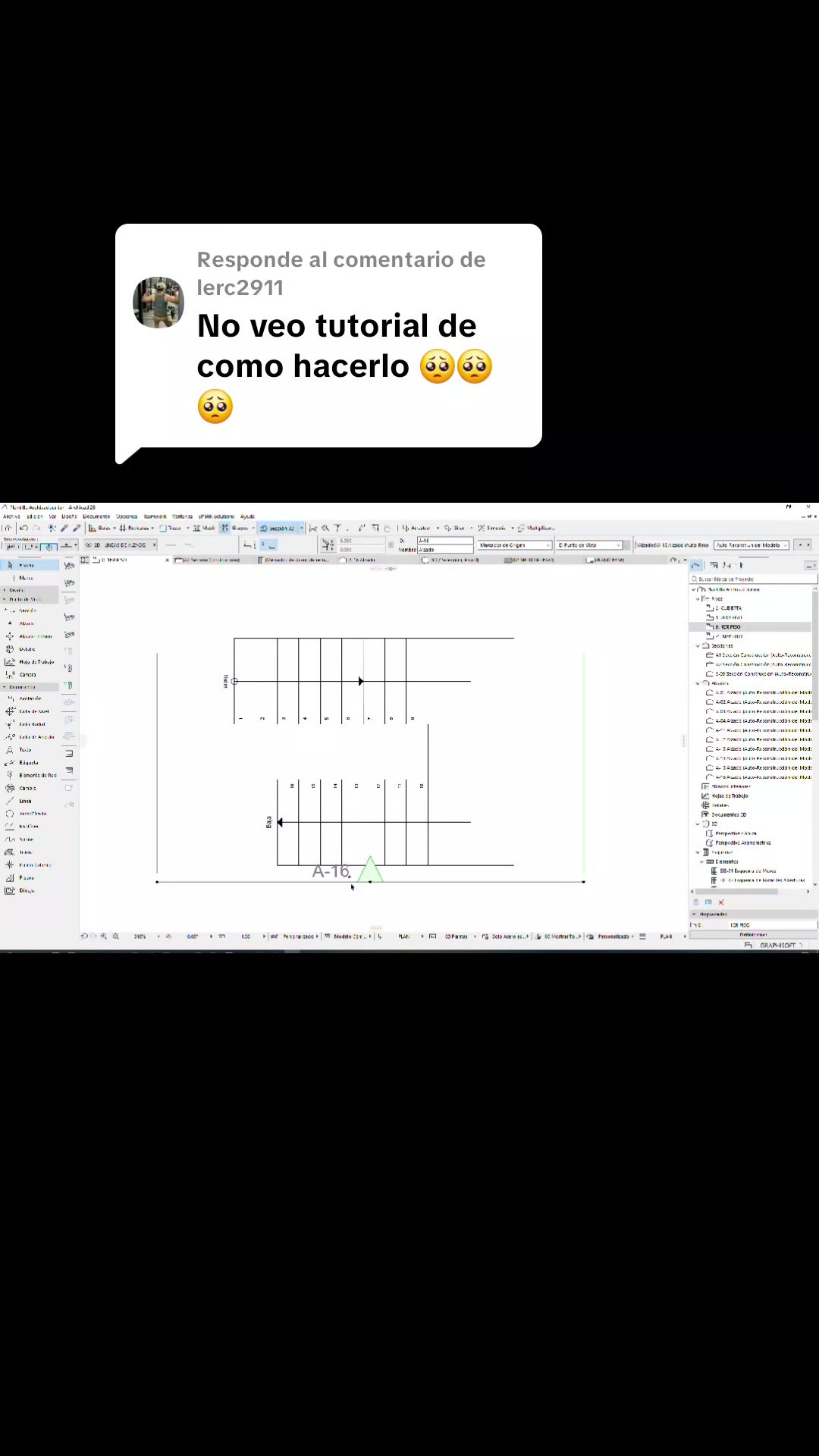Select the Elemento de Red tool
Viewport: 819px width, 1456px height.
[x=30, y=775]
